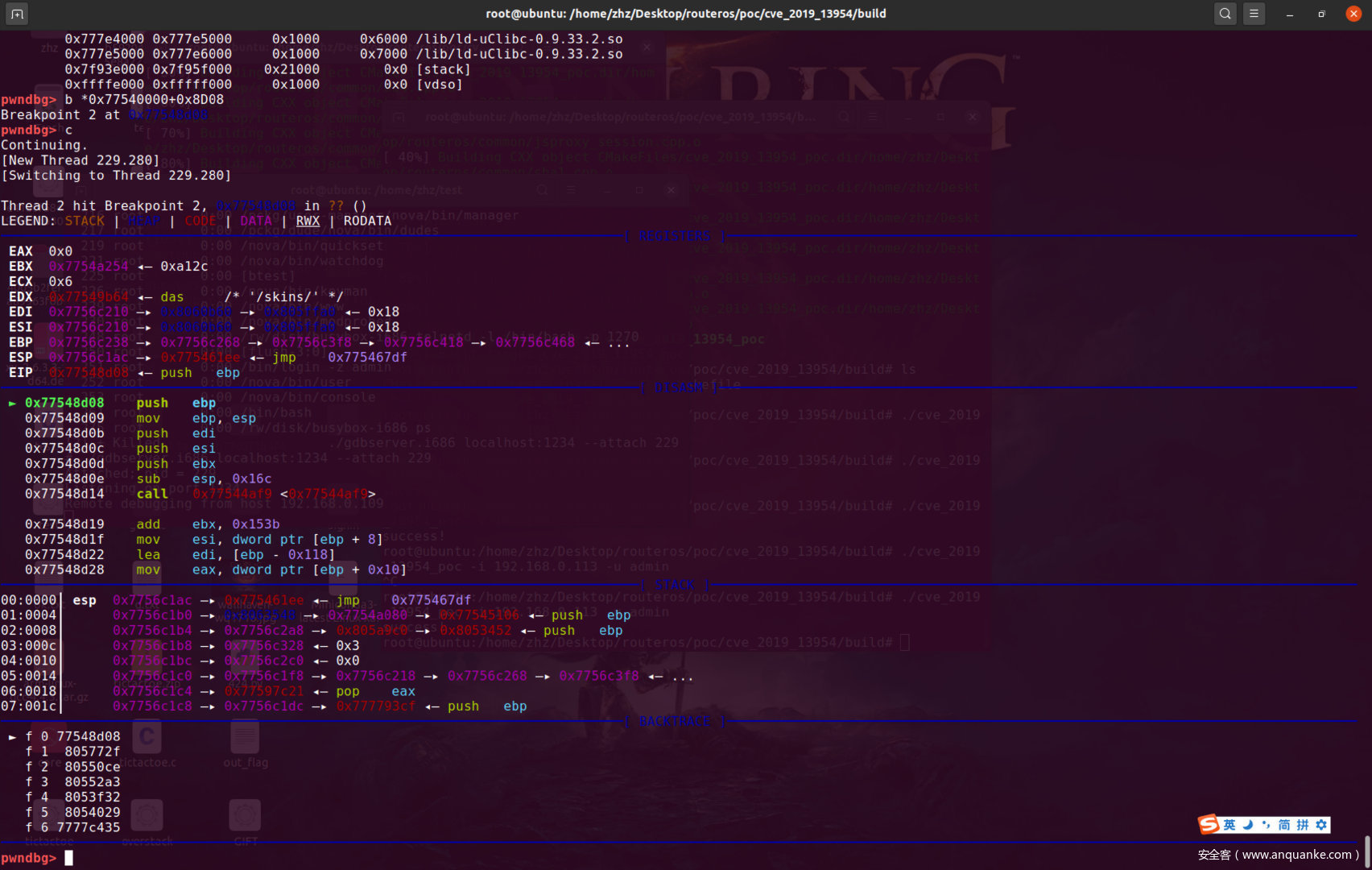Click the EIP register label

point(21,373)
